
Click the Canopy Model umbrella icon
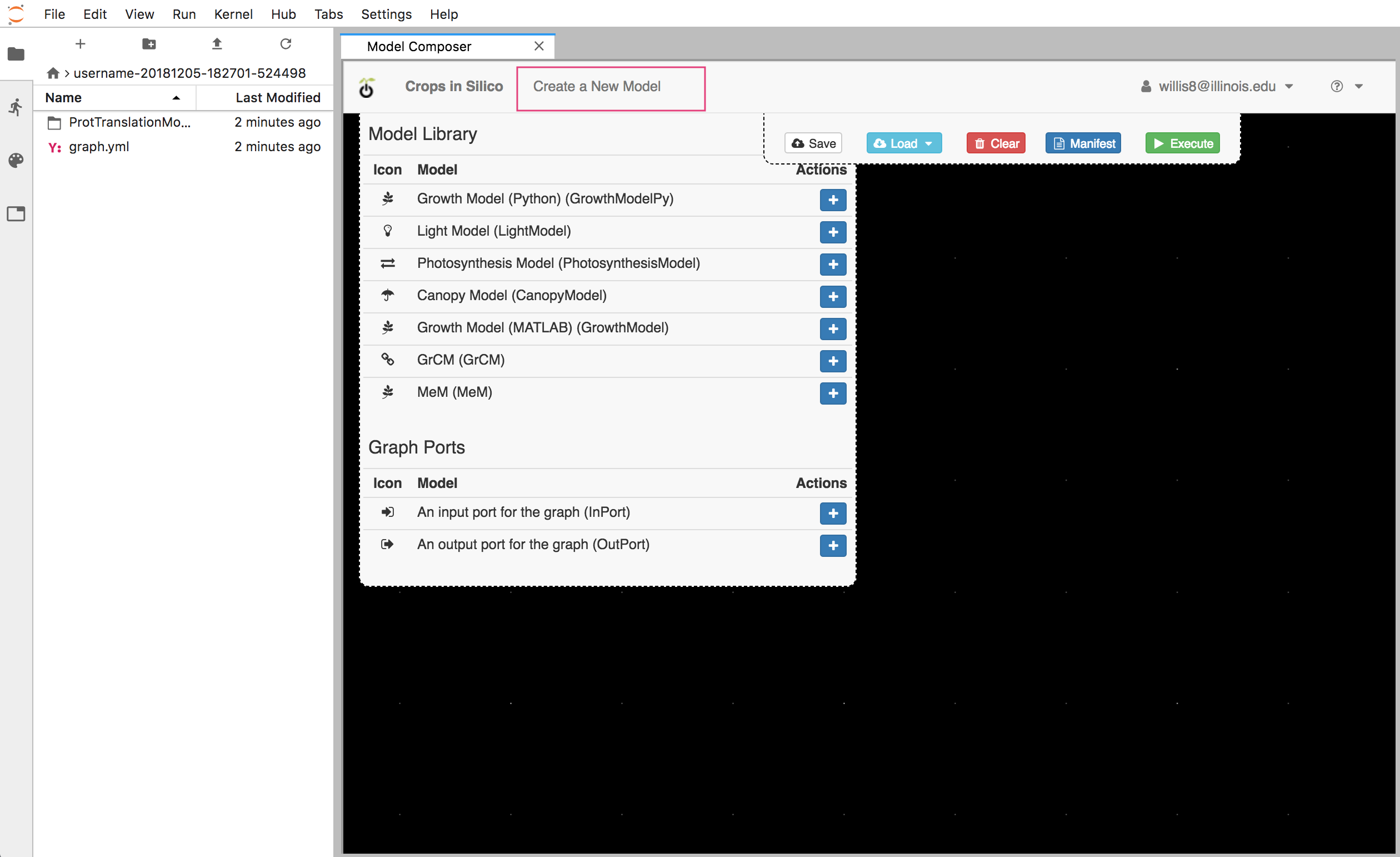(388, 295)
